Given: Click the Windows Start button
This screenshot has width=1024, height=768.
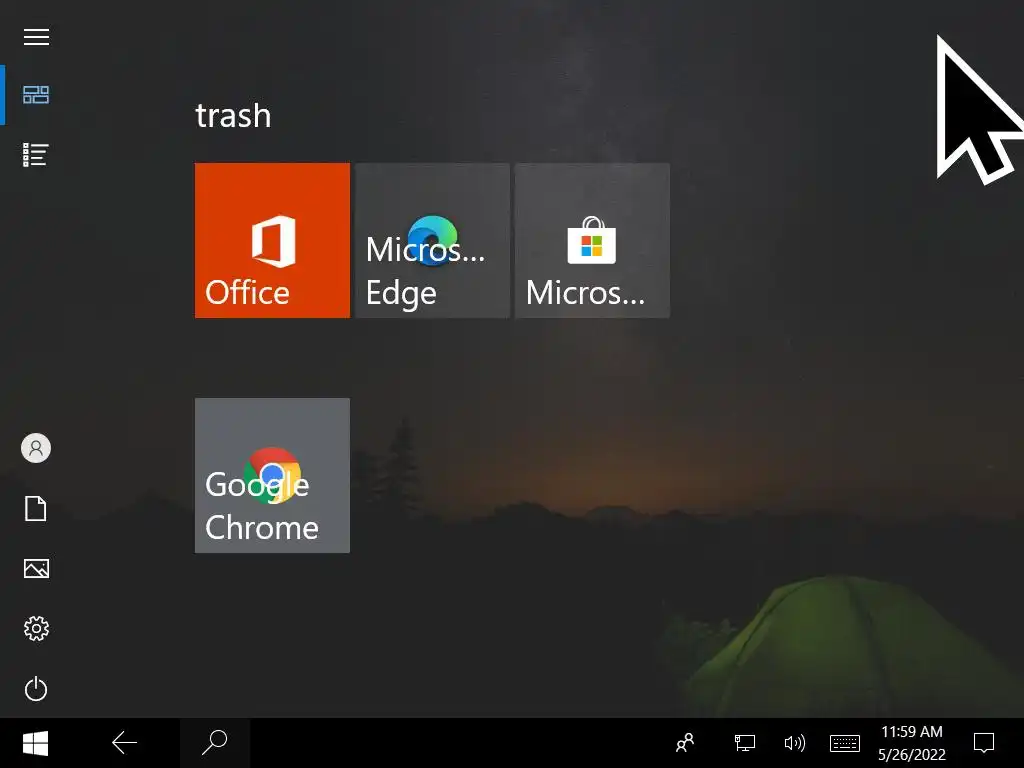Looking at the screenshot, I should point(35,743).
